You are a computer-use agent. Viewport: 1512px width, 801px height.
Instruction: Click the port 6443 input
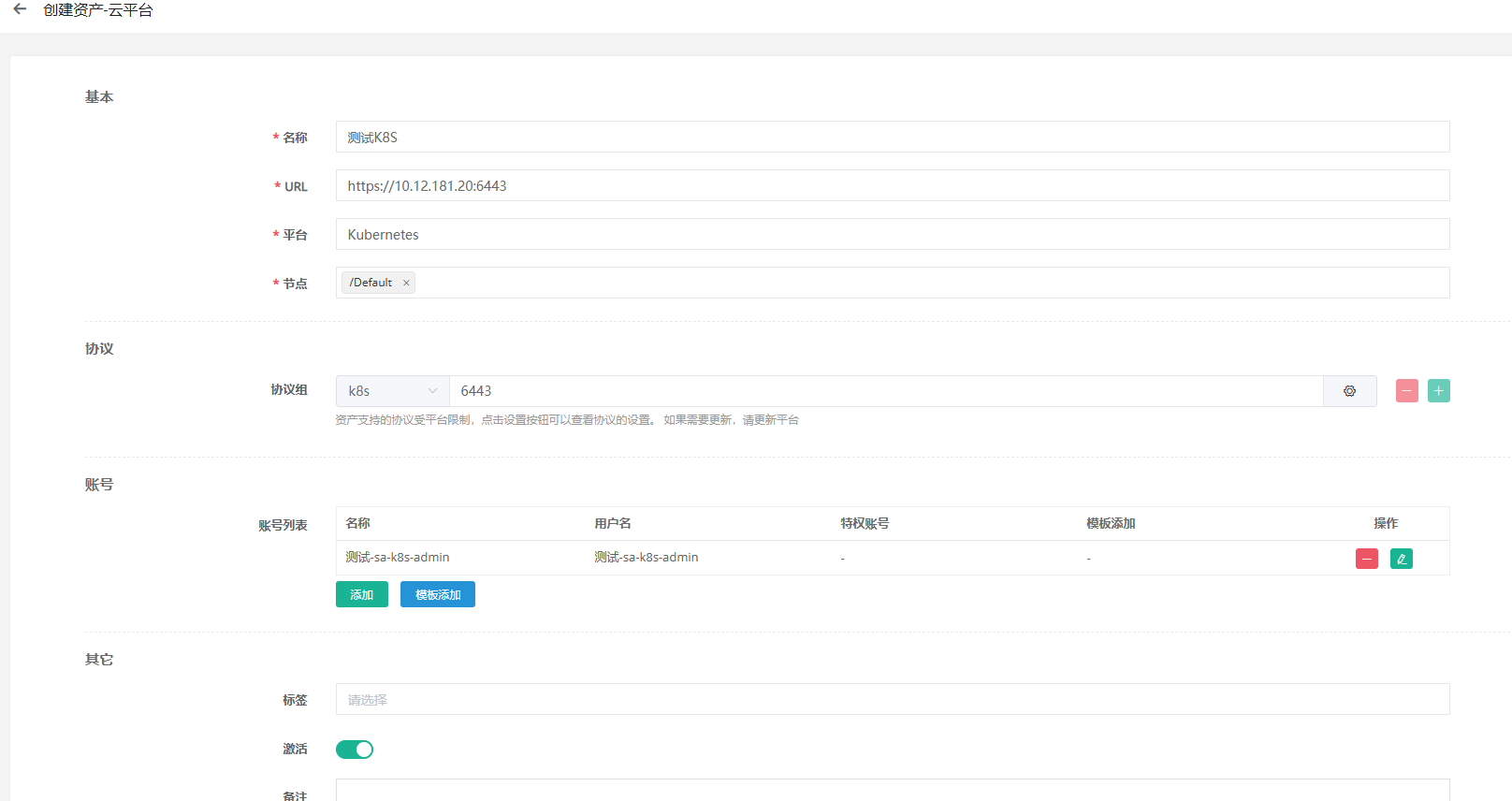pyautogui.click(x=886, y=391)
